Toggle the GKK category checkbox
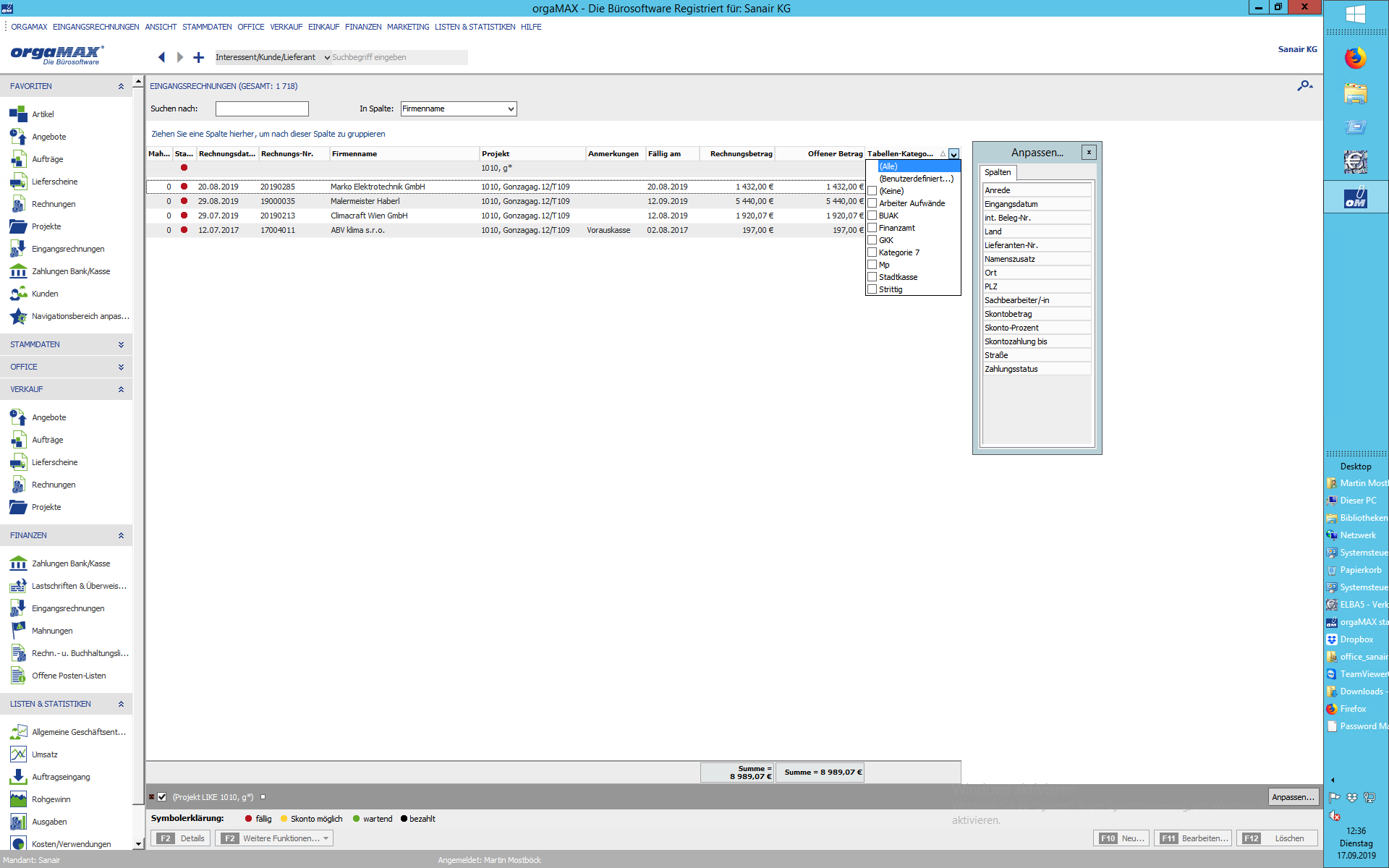 pos(872,240)
